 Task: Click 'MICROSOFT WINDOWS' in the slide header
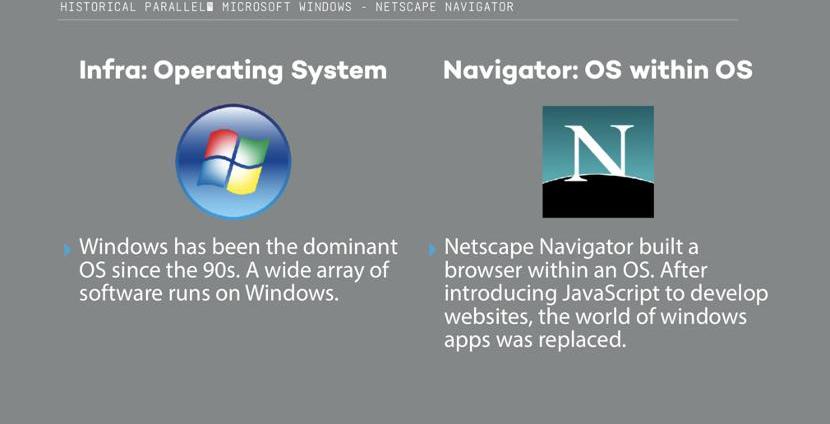(286, 7)
